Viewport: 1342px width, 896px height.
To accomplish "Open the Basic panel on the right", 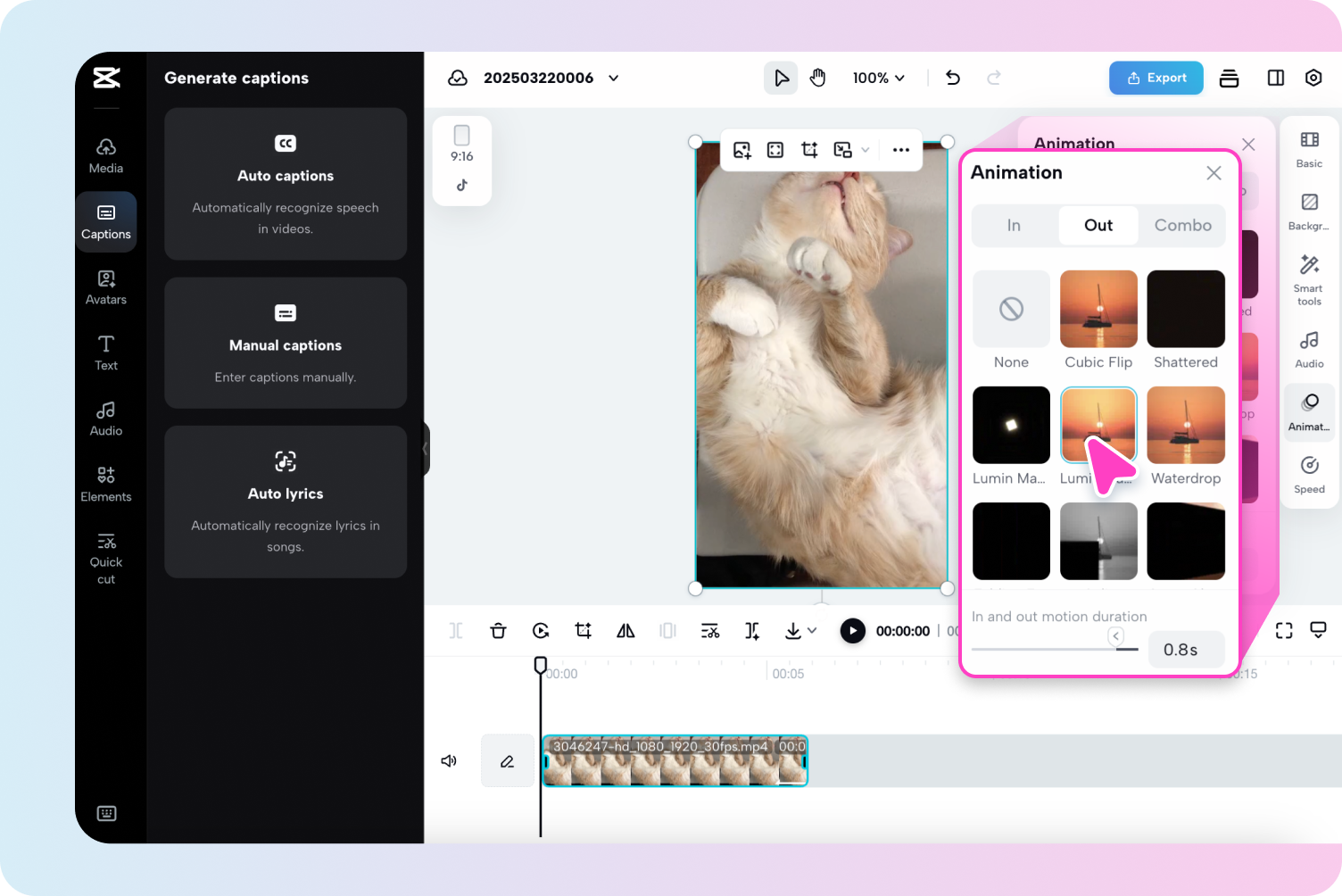I will (x=1308, y=148).
